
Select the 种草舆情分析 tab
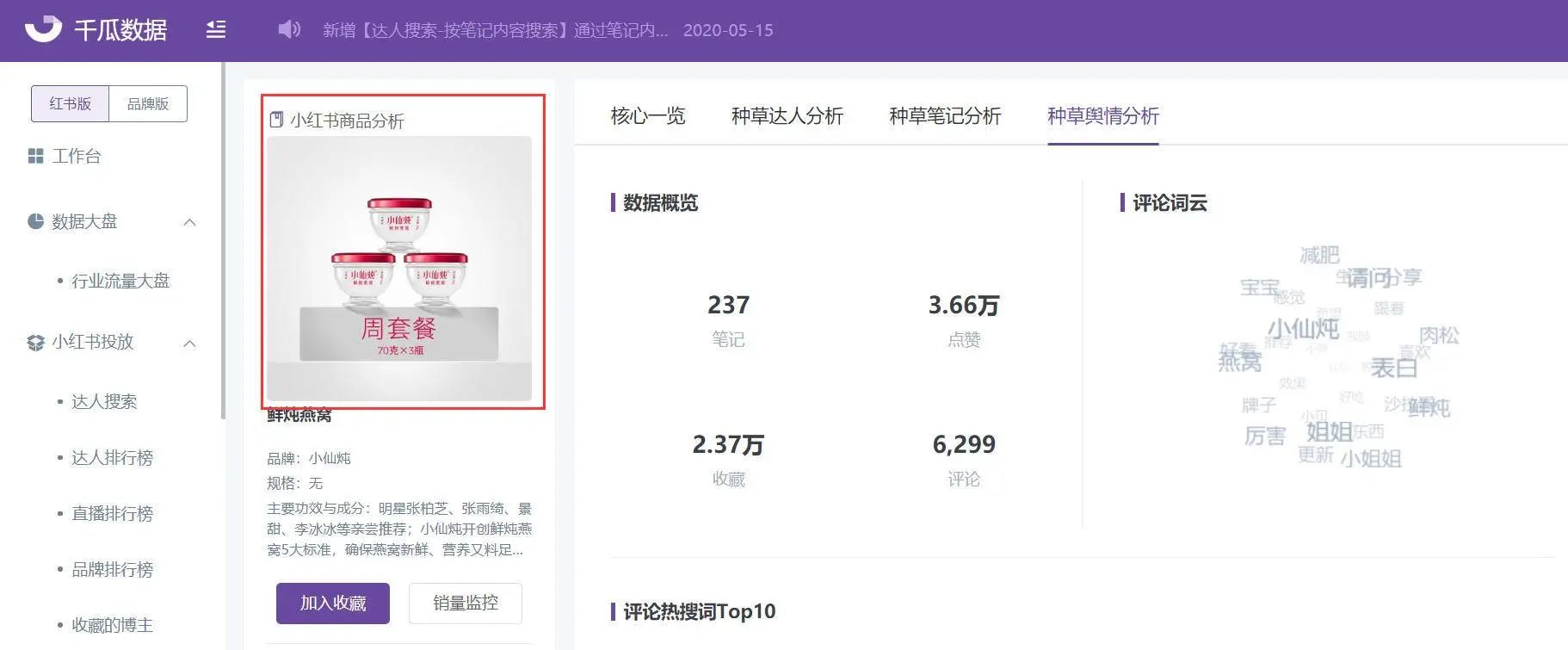(1103, 115)
